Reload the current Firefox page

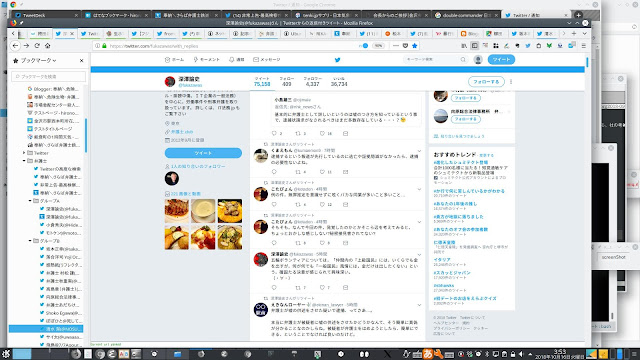[x=37, y=46]
